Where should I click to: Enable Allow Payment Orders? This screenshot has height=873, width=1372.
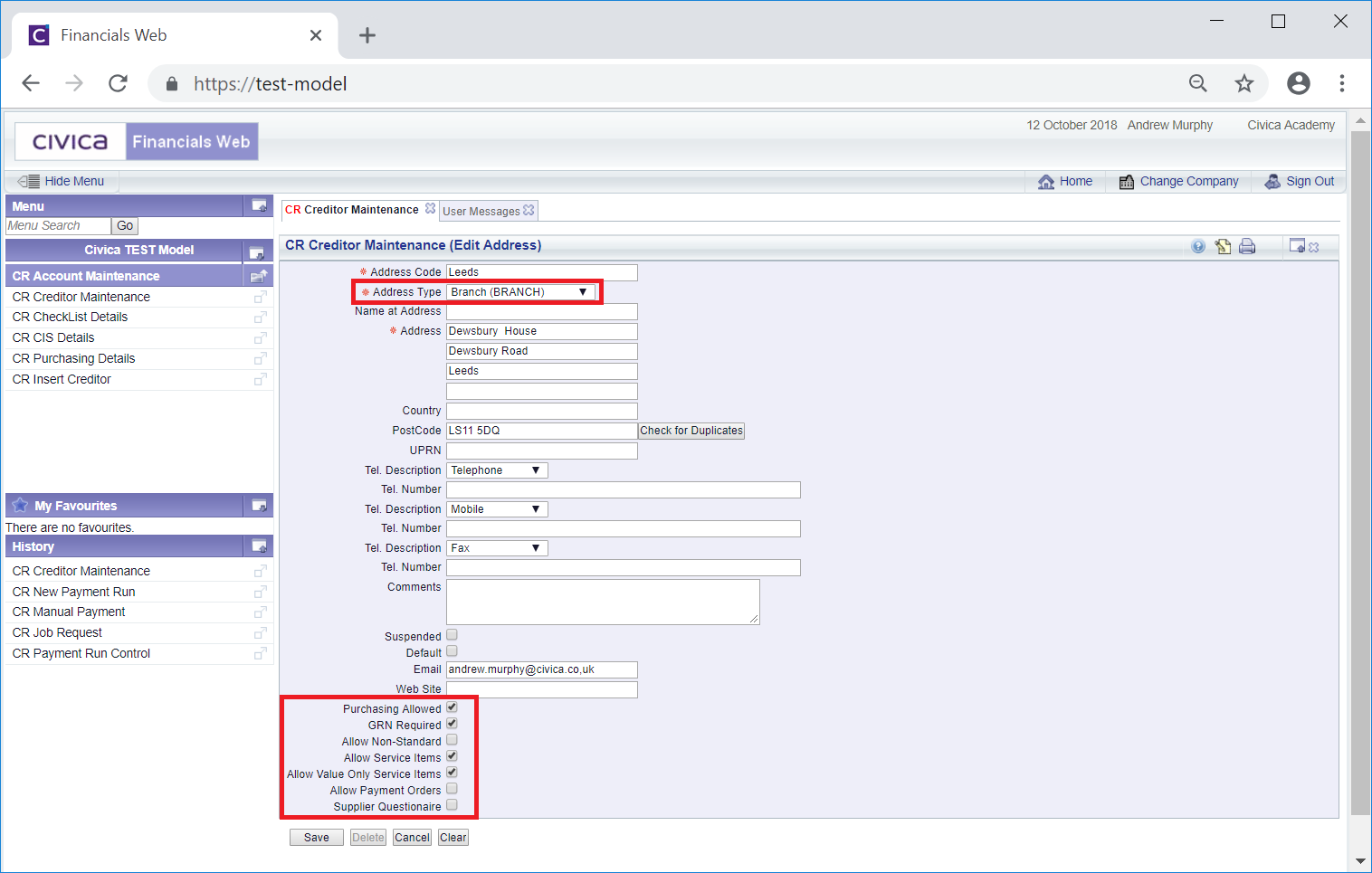click(x=452, y=789)
